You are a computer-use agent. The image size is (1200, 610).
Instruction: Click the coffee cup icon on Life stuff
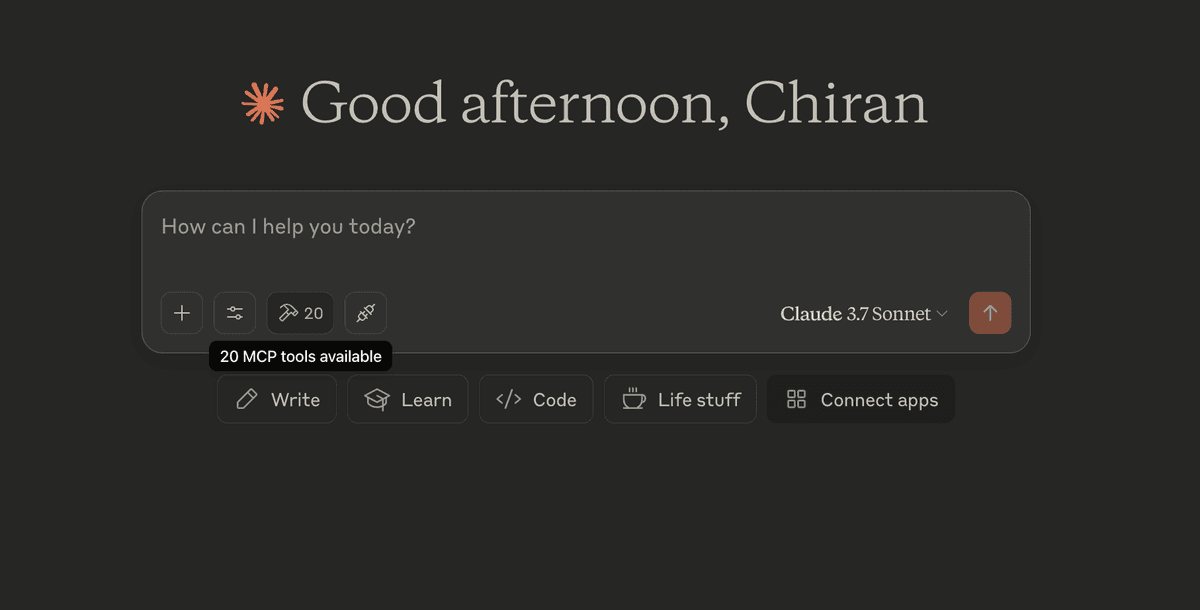point(634,400)
